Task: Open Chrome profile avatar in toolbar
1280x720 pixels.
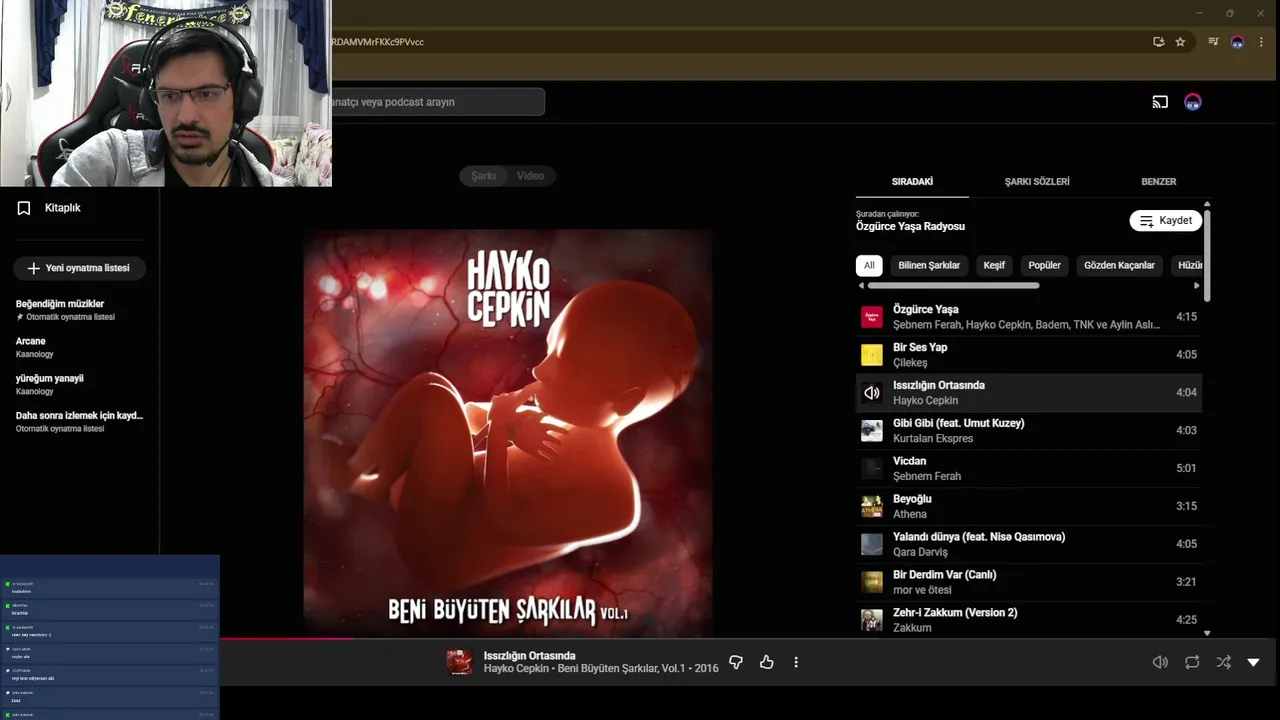Action: click(1237, 42)
